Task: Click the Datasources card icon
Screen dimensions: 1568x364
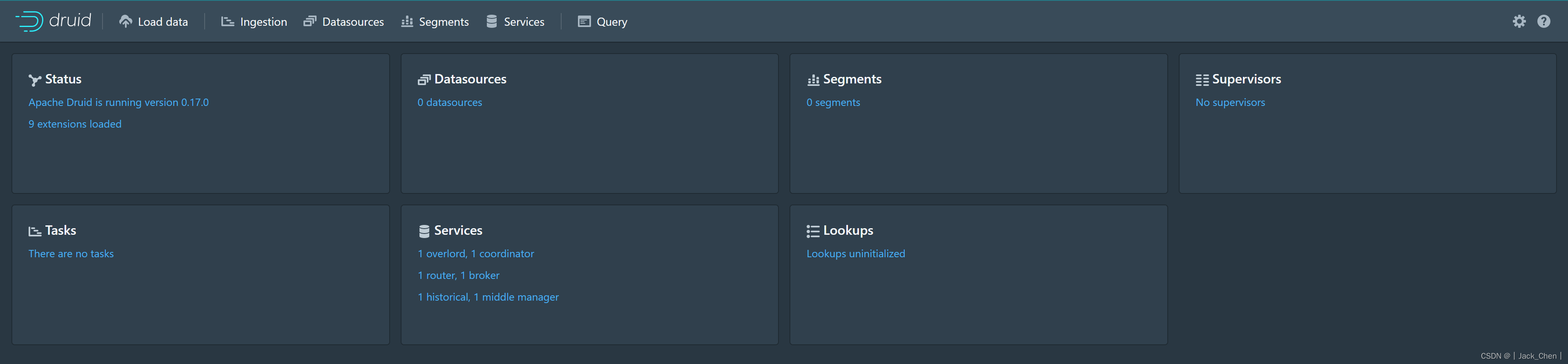Action: tap(424, 80)
